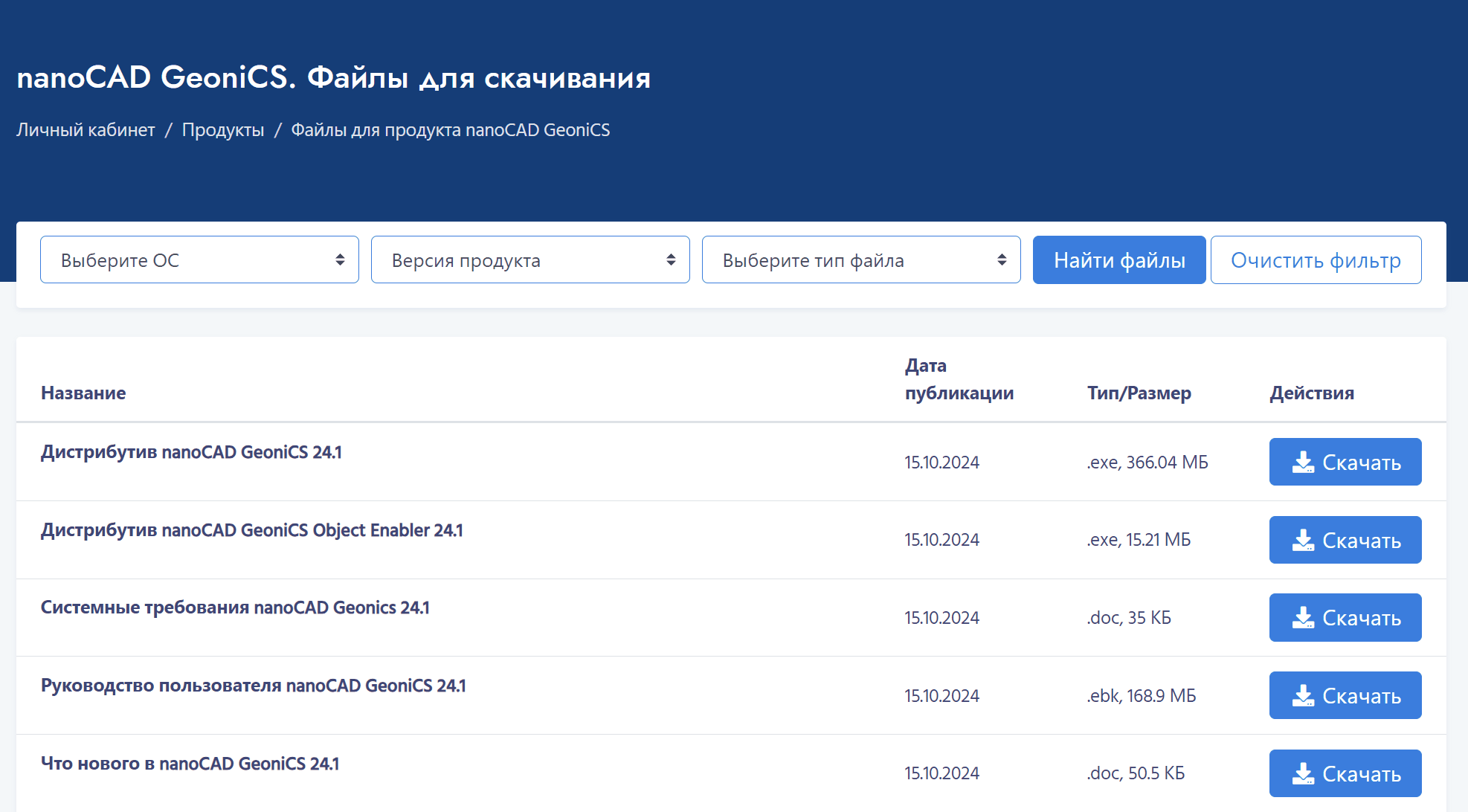Download Системные требования nanoCAD Geonics 24.1

point(1345,617)
